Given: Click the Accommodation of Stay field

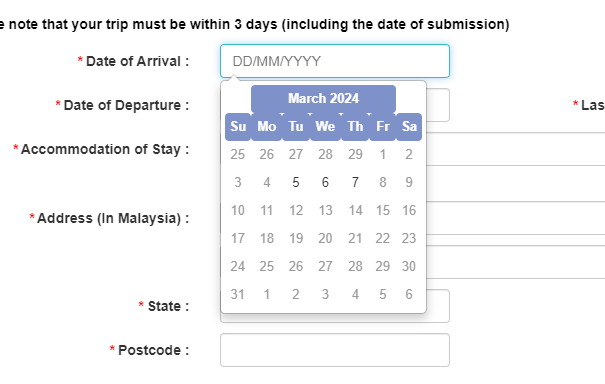Looking at the screenshot, I should coord(515,149).
